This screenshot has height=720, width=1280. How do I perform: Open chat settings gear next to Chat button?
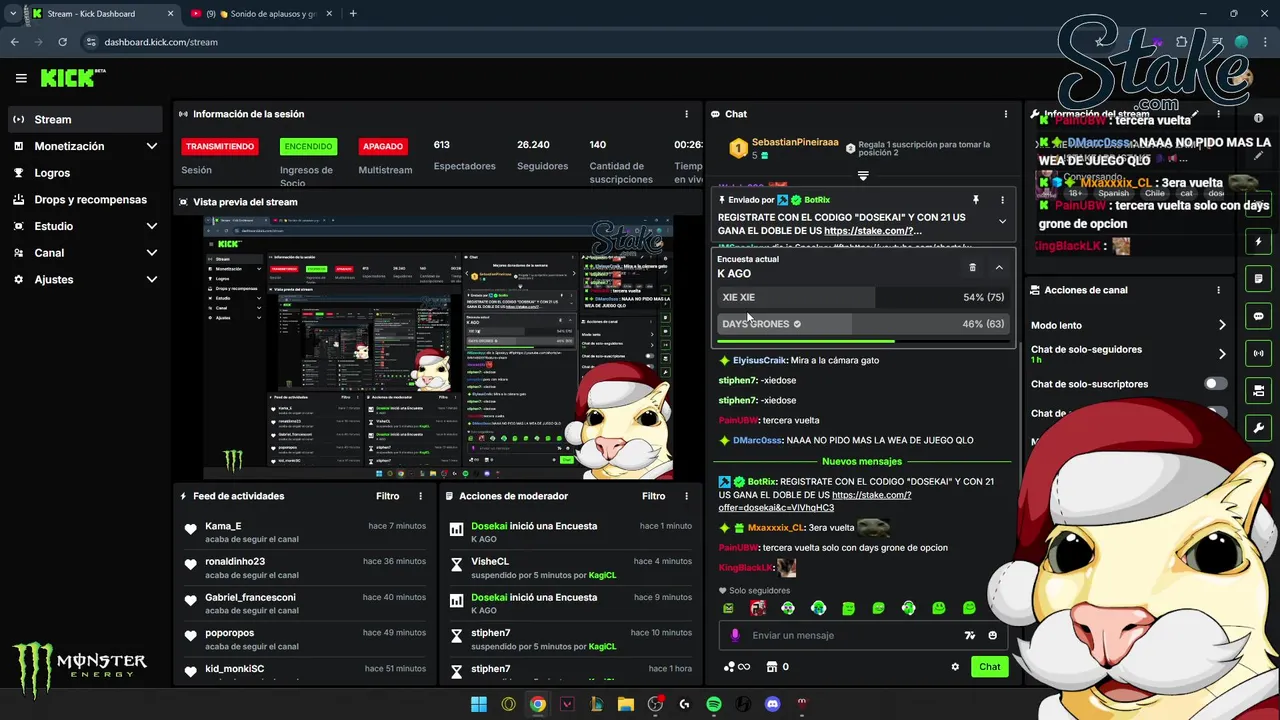click(955, 667)
